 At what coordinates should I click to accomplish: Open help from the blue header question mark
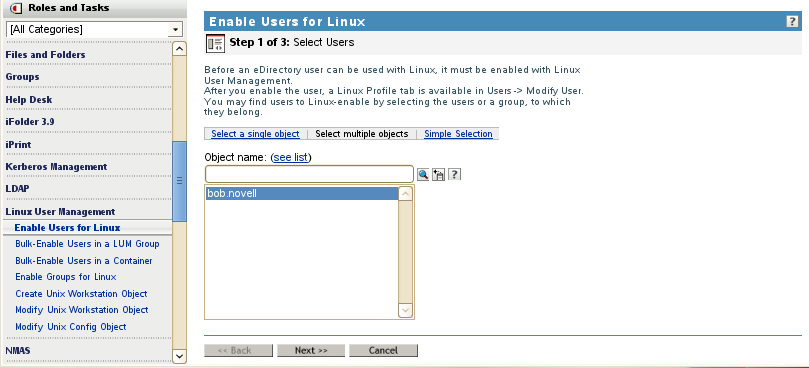tap(792, 22)
